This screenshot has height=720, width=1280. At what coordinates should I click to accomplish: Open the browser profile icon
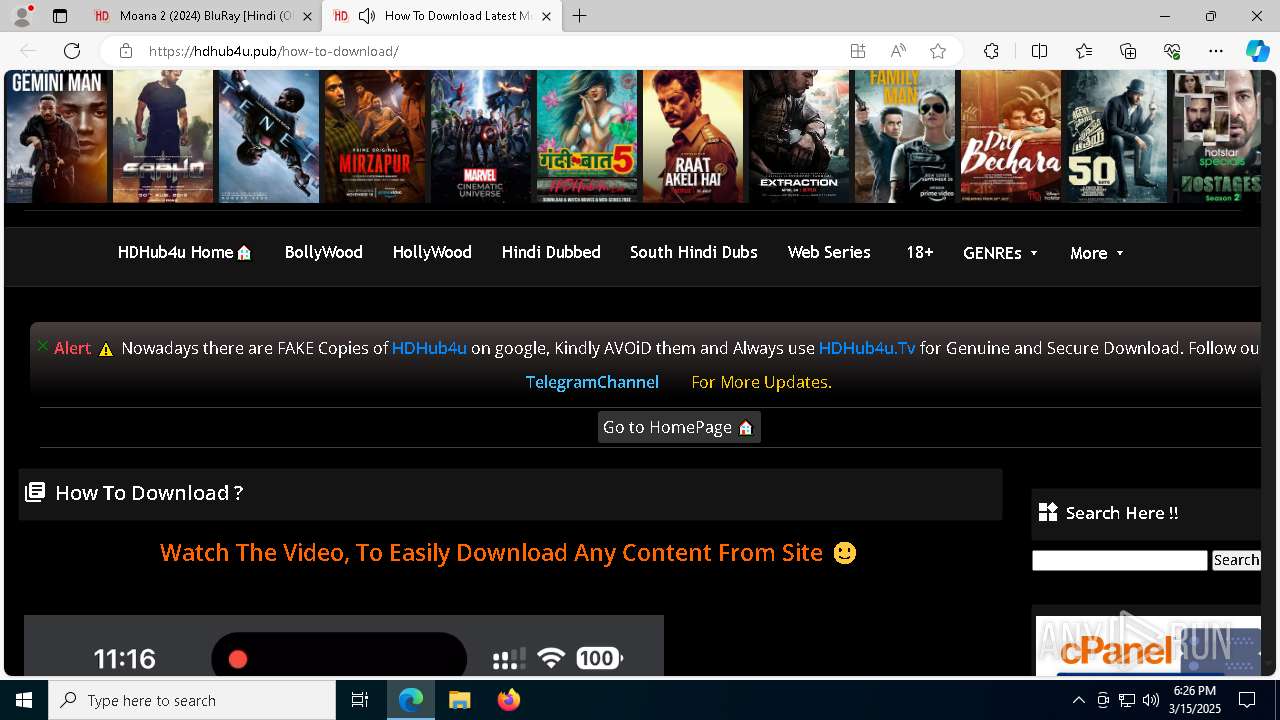point(22,16)
